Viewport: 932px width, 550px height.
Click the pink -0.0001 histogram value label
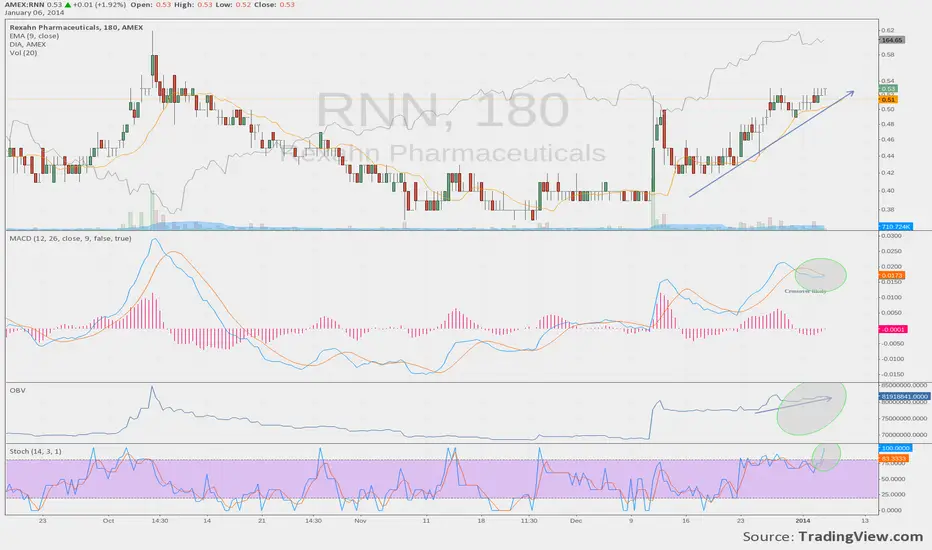pos(893,329)
